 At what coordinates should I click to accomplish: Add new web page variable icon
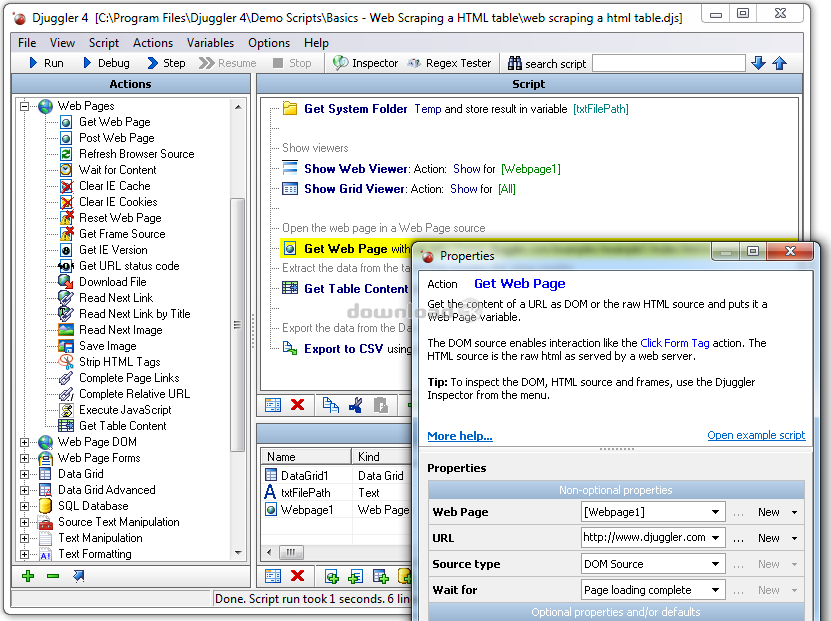(x=332, y=576)
